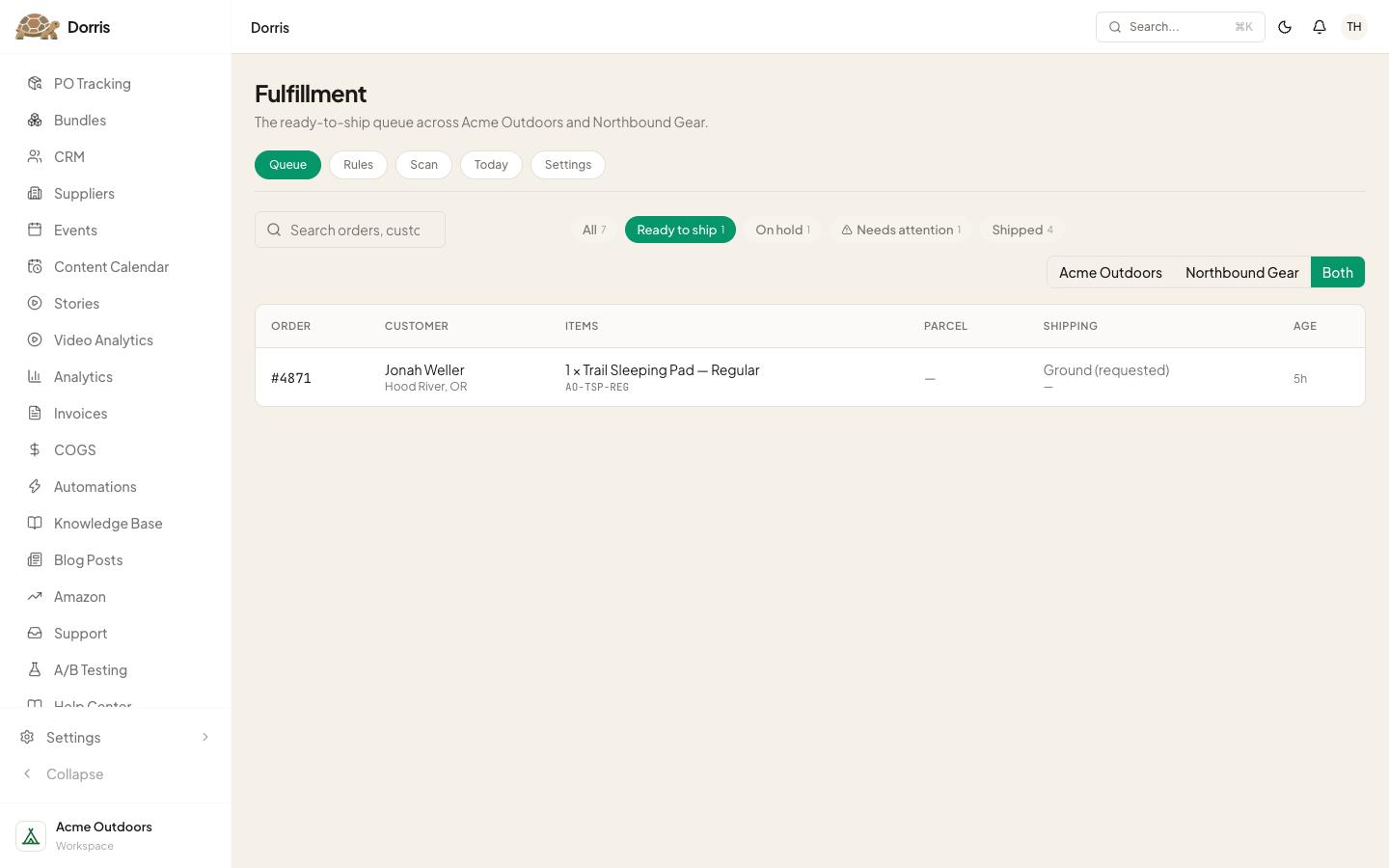Click the Bundles sidebar icon
The image size is (1389, 868).
click(x=35, y=121)
